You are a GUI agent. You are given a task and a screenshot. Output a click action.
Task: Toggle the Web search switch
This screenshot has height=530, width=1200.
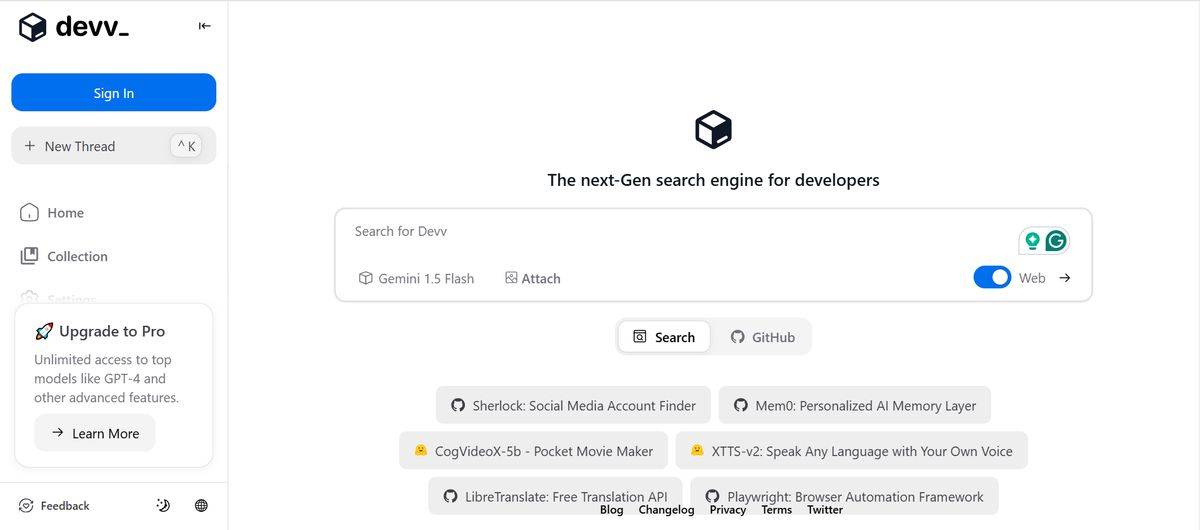pos(992,277)
